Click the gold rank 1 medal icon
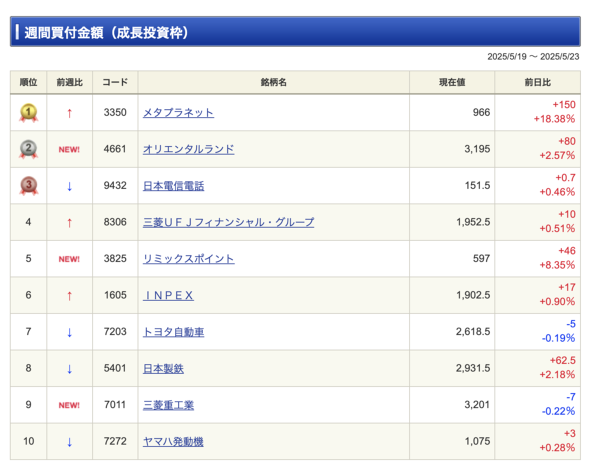 pyautogui.click(x=29, y=113)
